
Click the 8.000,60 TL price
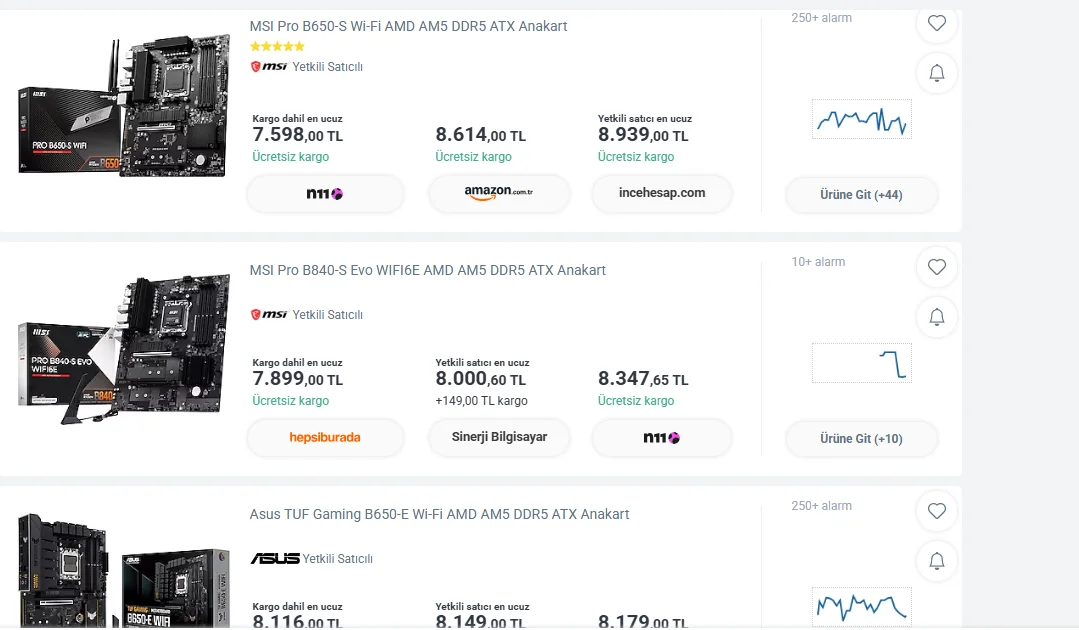pos(480,379)
